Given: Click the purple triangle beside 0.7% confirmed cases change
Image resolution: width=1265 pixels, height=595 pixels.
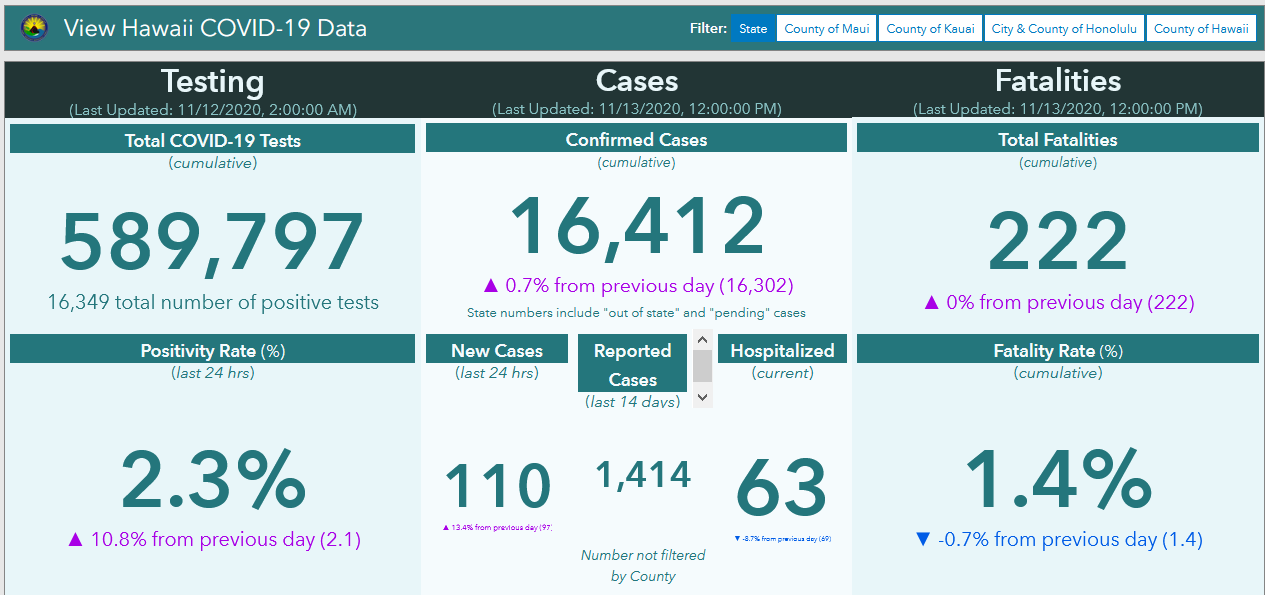Looking at the screenshot, I should point(490,286).
